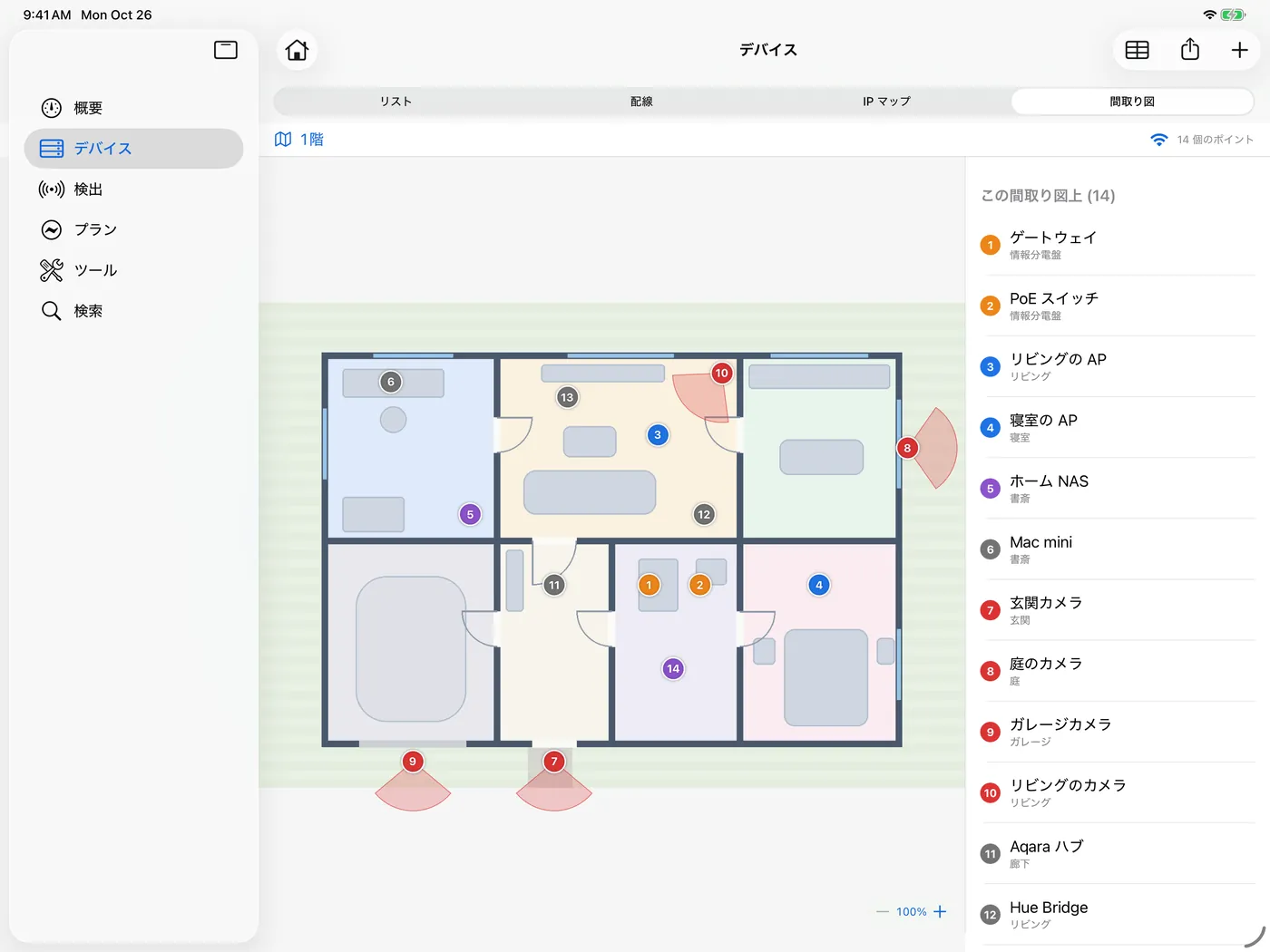This screenshot has width=1270, height=952.
Task: Collapse the sidebar with the panel icon
Action: point(226,50)
